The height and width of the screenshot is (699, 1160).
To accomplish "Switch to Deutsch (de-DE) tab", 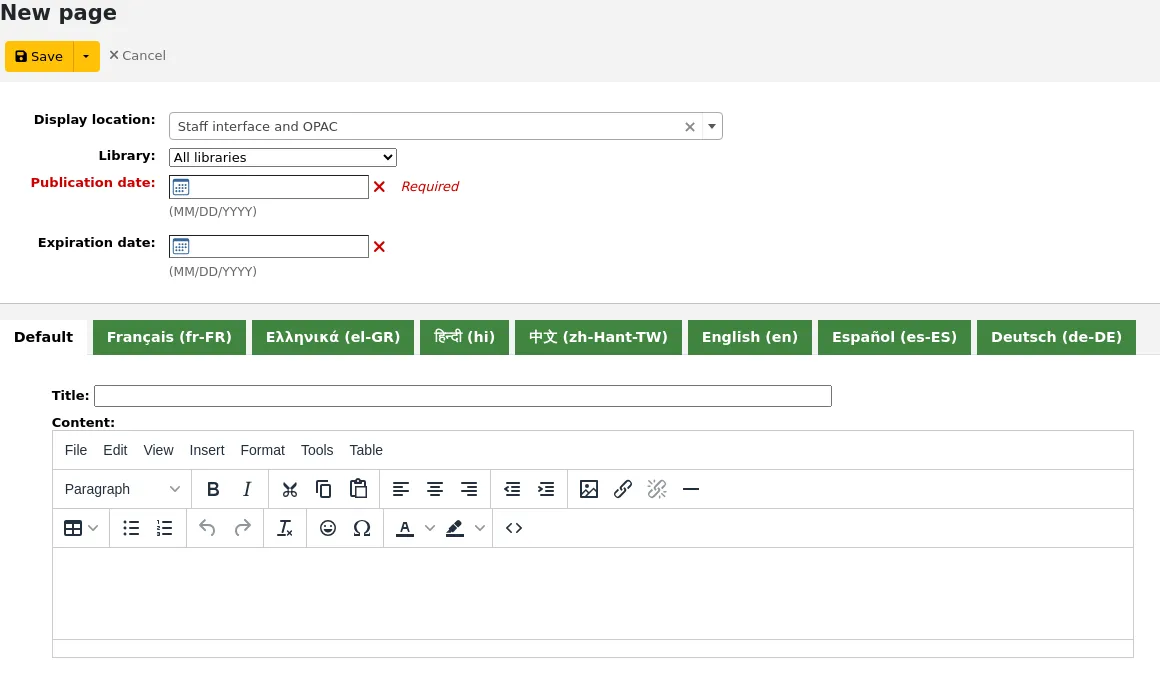I will [1056, 337].
